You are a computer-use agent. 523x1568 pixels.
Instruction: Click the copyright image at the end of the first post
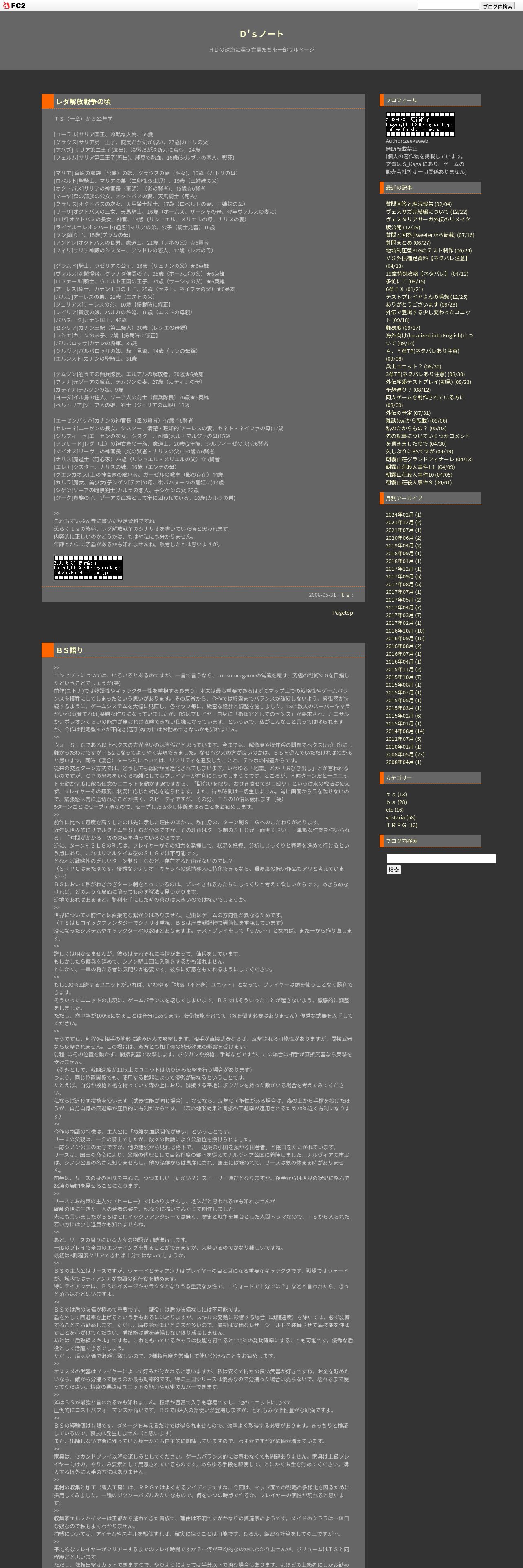click(88, 568)
